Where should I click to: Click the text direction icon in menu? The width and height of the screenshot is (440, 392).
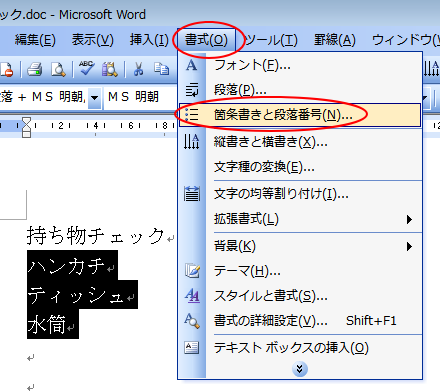[x=192, y=142]
